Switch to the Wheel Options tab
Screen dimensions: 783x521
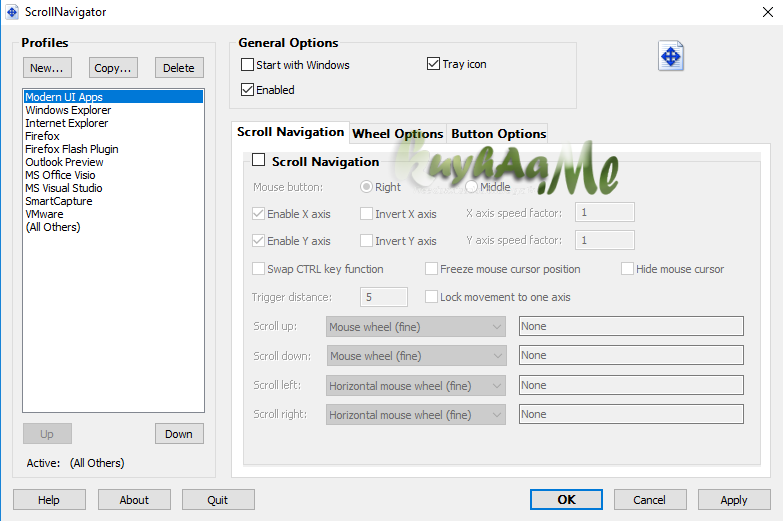tap(397, 134)
